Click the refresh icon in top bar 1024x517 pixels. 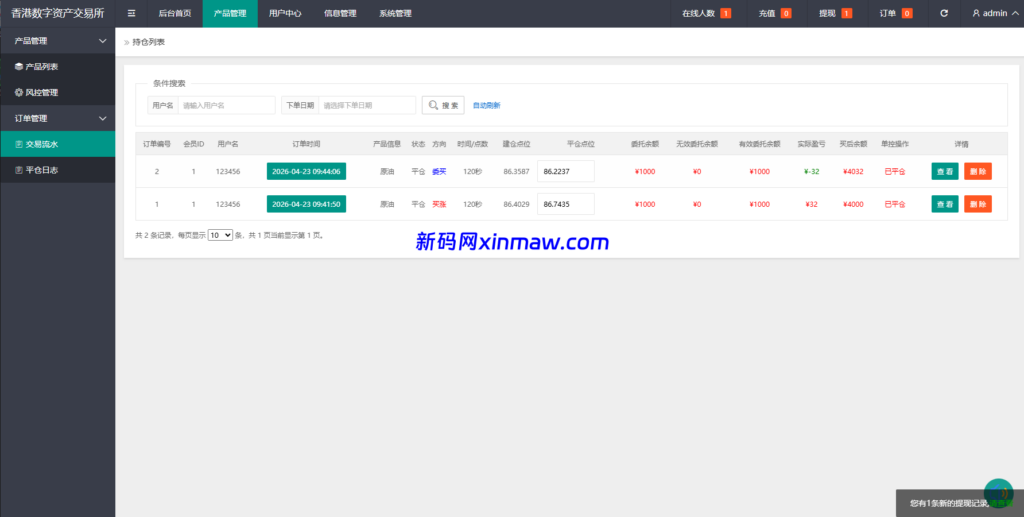pyautogui.click(x=944, y=13)
